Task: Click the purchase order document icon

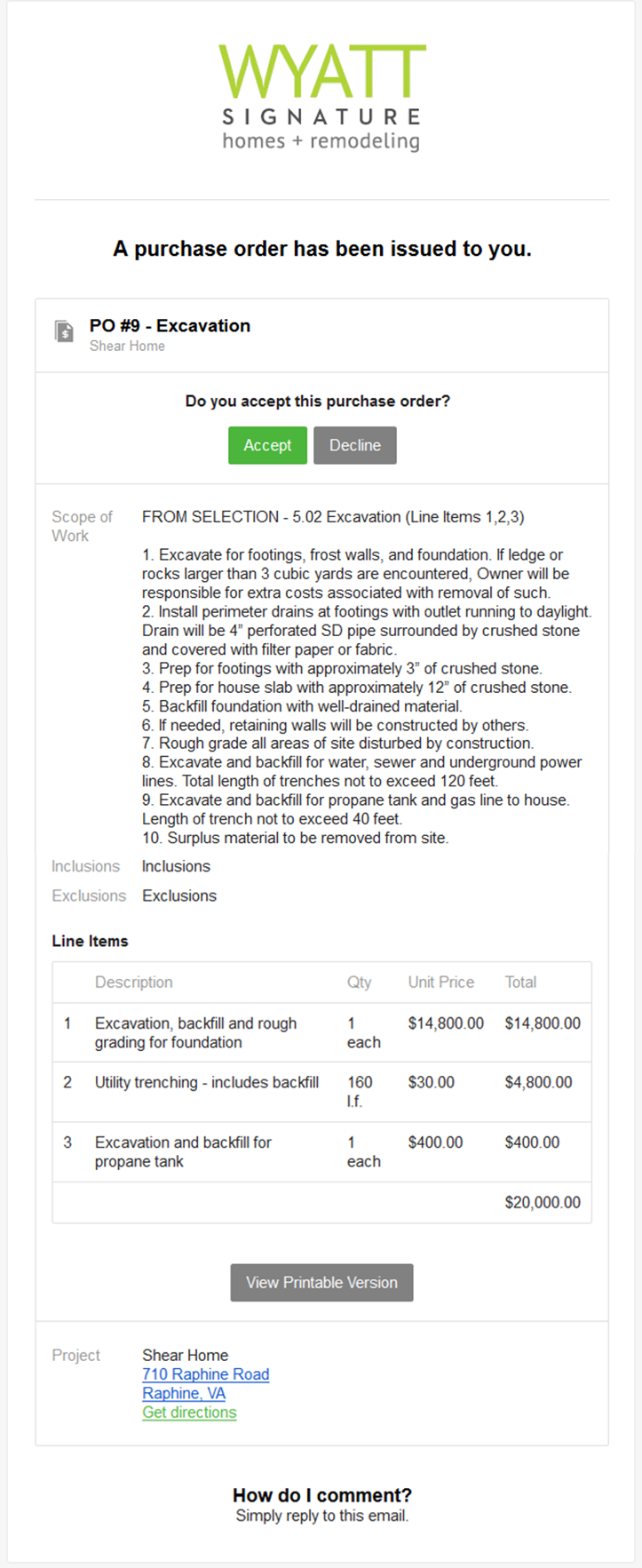Action: [x=65, y=331]
